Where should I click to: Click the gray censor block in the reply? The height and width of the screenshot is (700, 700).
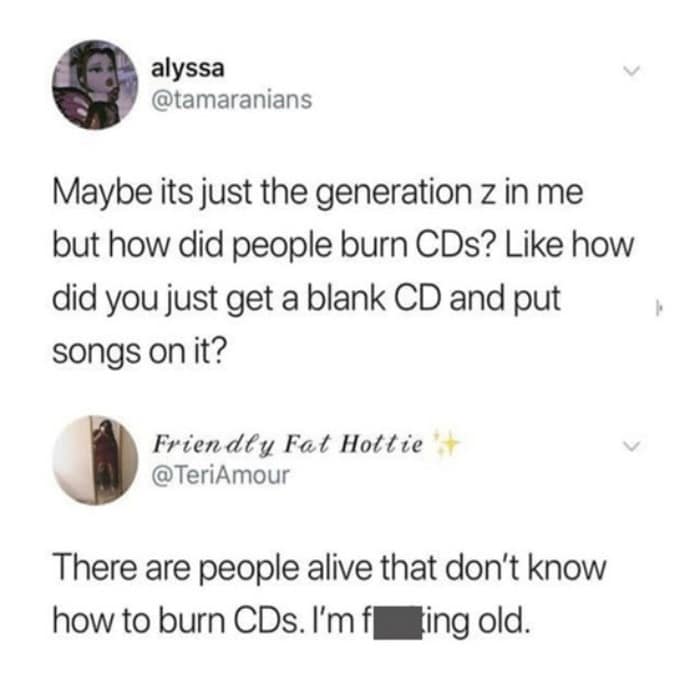[x=397, y=622]
